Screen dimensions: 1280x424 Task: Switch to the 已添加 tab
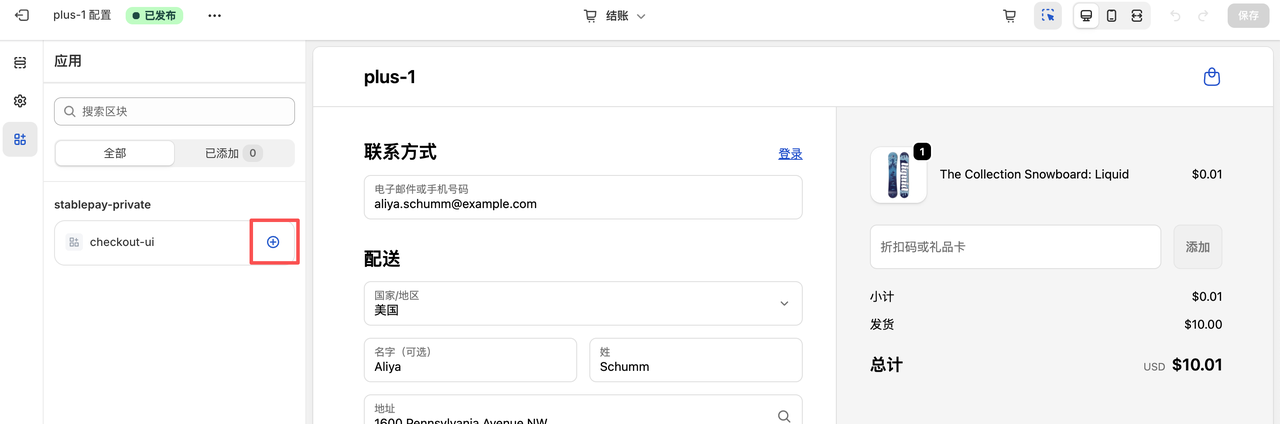click(x=233, y=153)
